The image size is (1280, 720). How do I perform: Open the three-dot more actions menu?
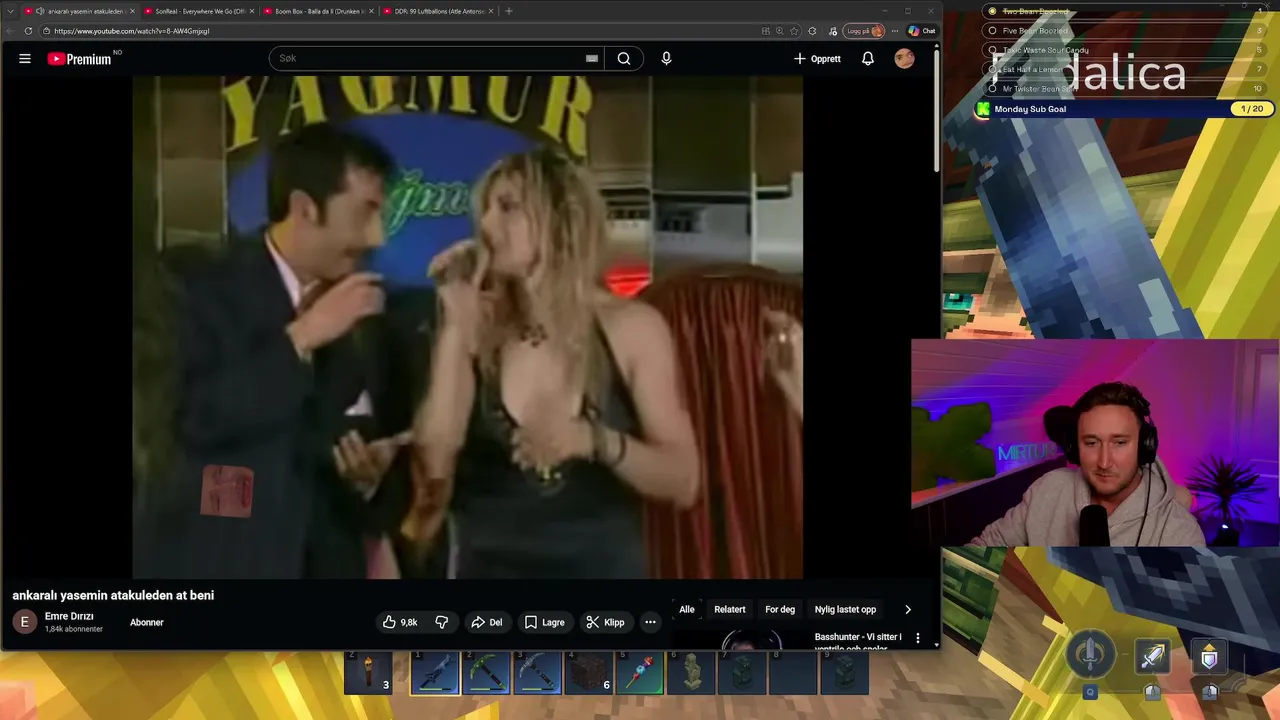[x=650, y=622]
